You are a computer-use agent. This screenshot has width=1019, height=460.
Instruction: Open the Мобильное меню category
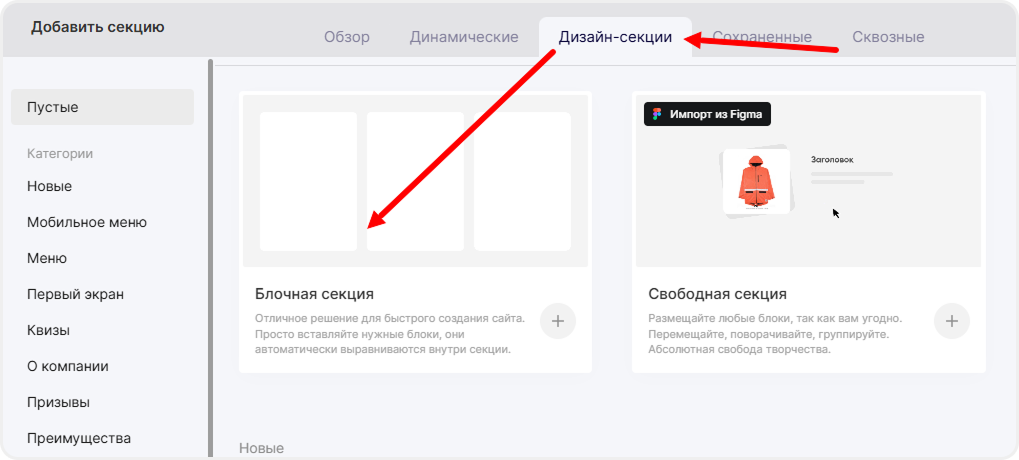pyautogui.click(x=87, y=222)
